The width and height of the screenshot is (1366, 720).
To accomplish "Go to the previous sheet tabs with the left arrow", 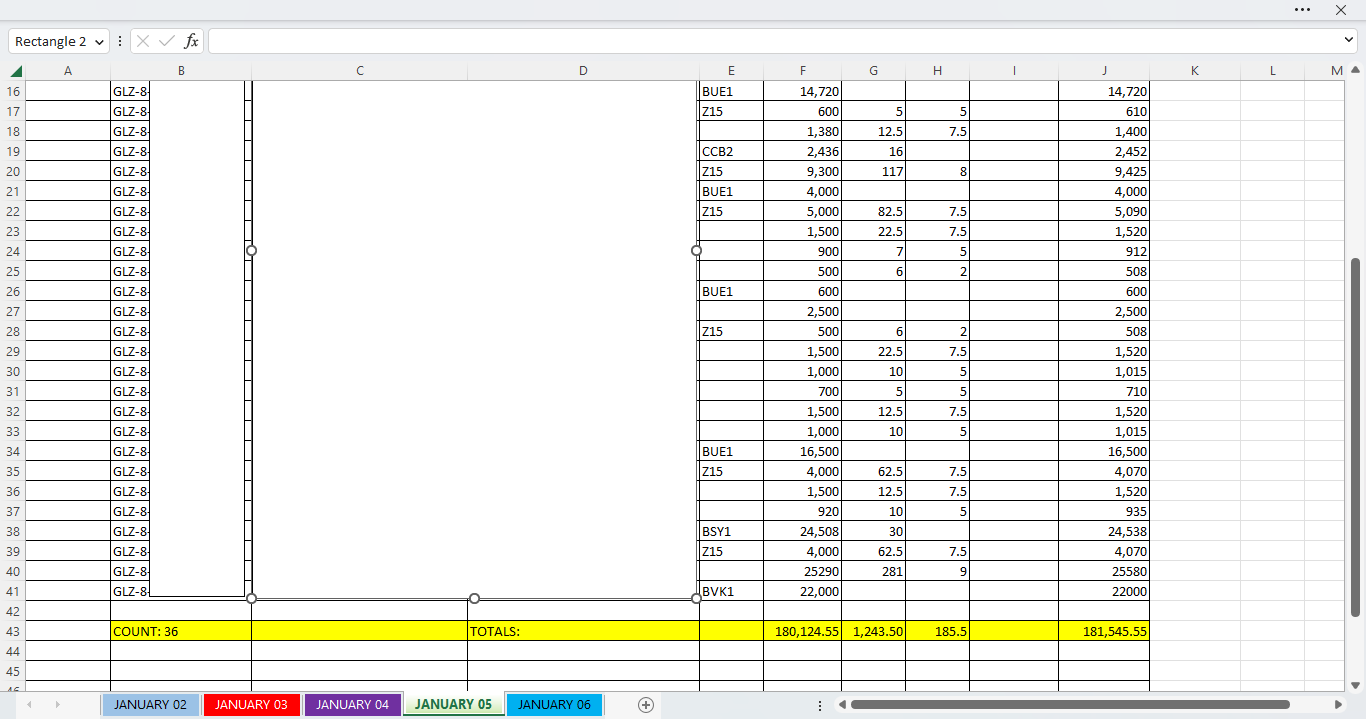I will pos(29,705).
